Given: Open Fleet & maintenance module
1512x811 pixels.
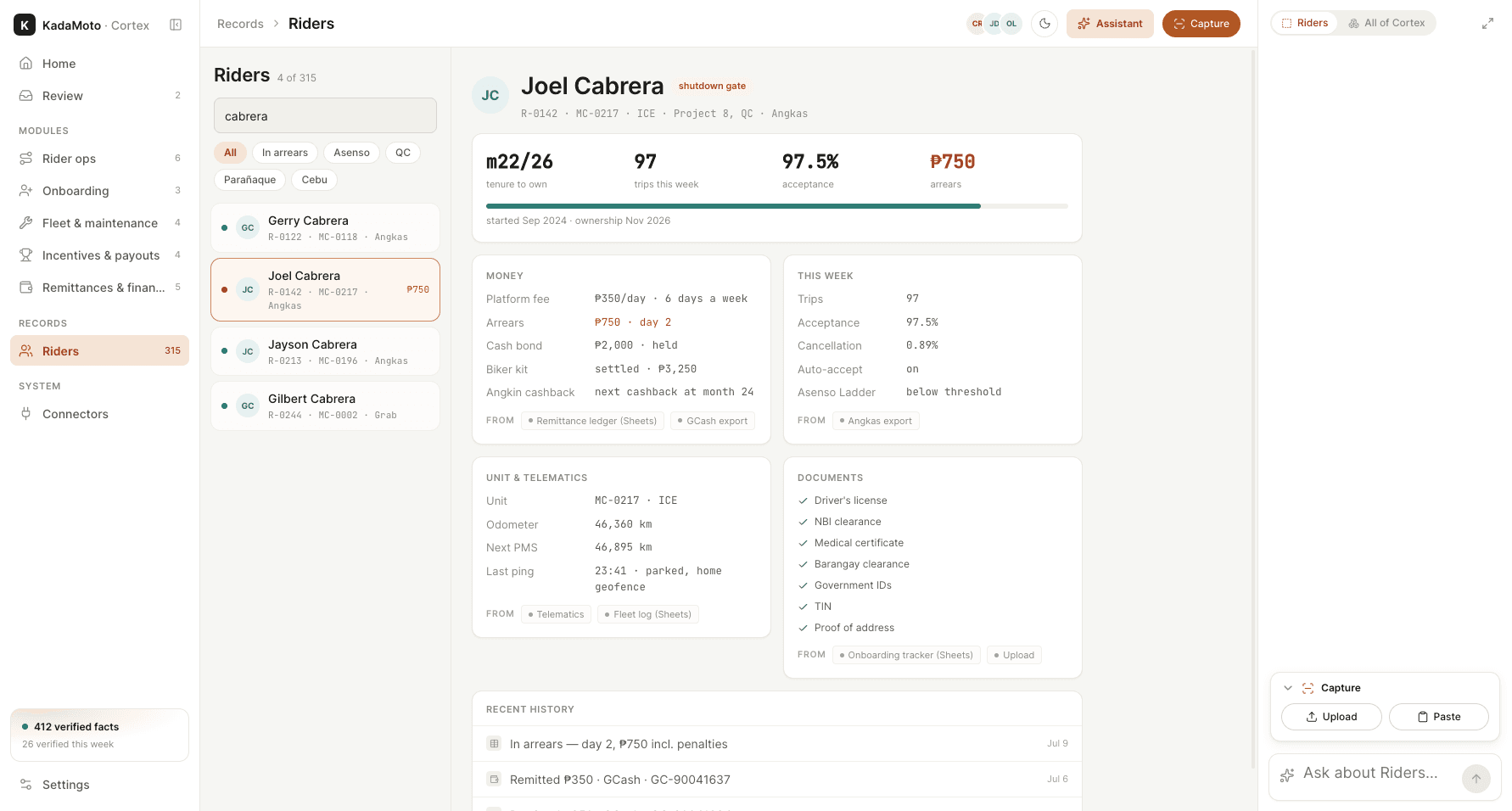Looking at the screenshot, I should (x=99, y=223).
